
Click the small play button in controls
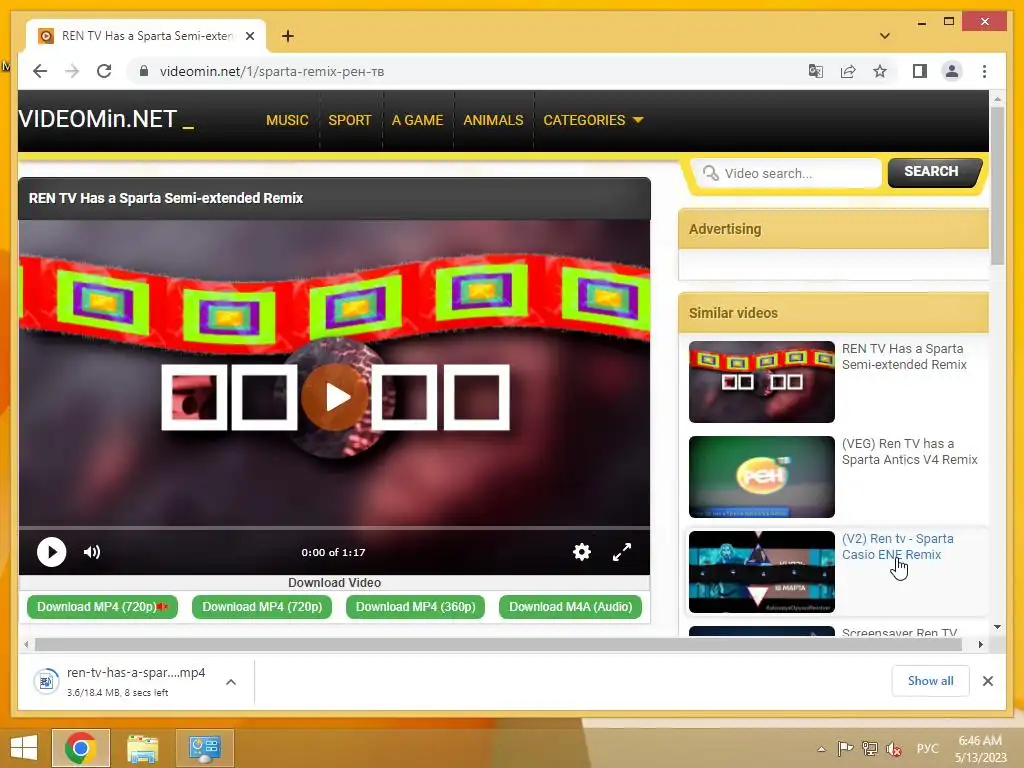pyautogui.click(x=51, y=552)
